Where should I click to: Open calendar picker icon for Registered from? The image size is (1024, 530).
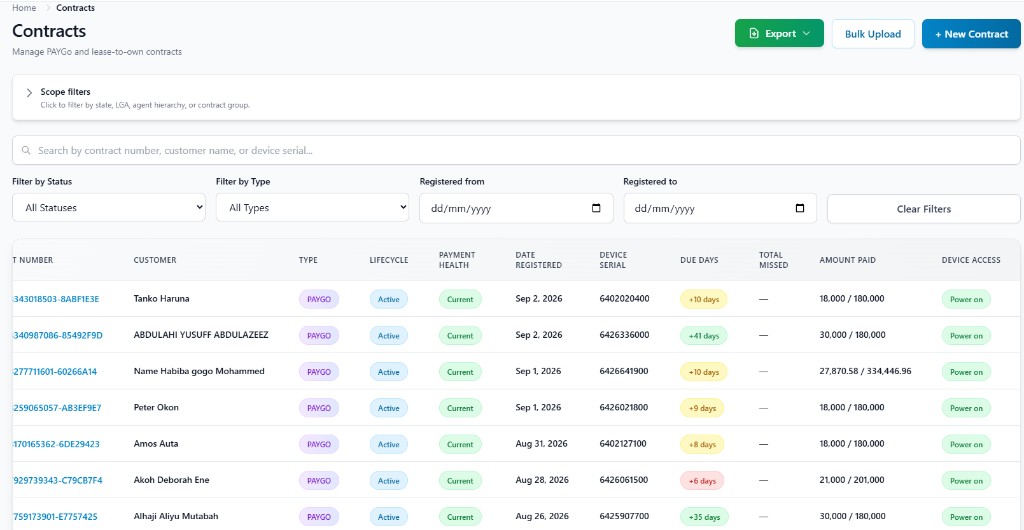(596, 209)
